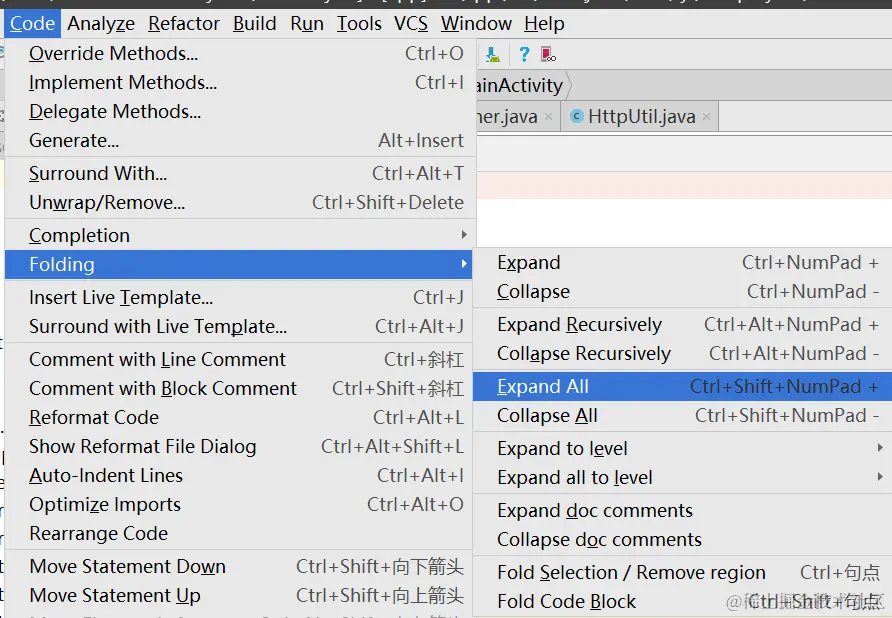Open the Expand all to level submenu
This screenshot has height=618, width=892.
[x=683, y=478]
